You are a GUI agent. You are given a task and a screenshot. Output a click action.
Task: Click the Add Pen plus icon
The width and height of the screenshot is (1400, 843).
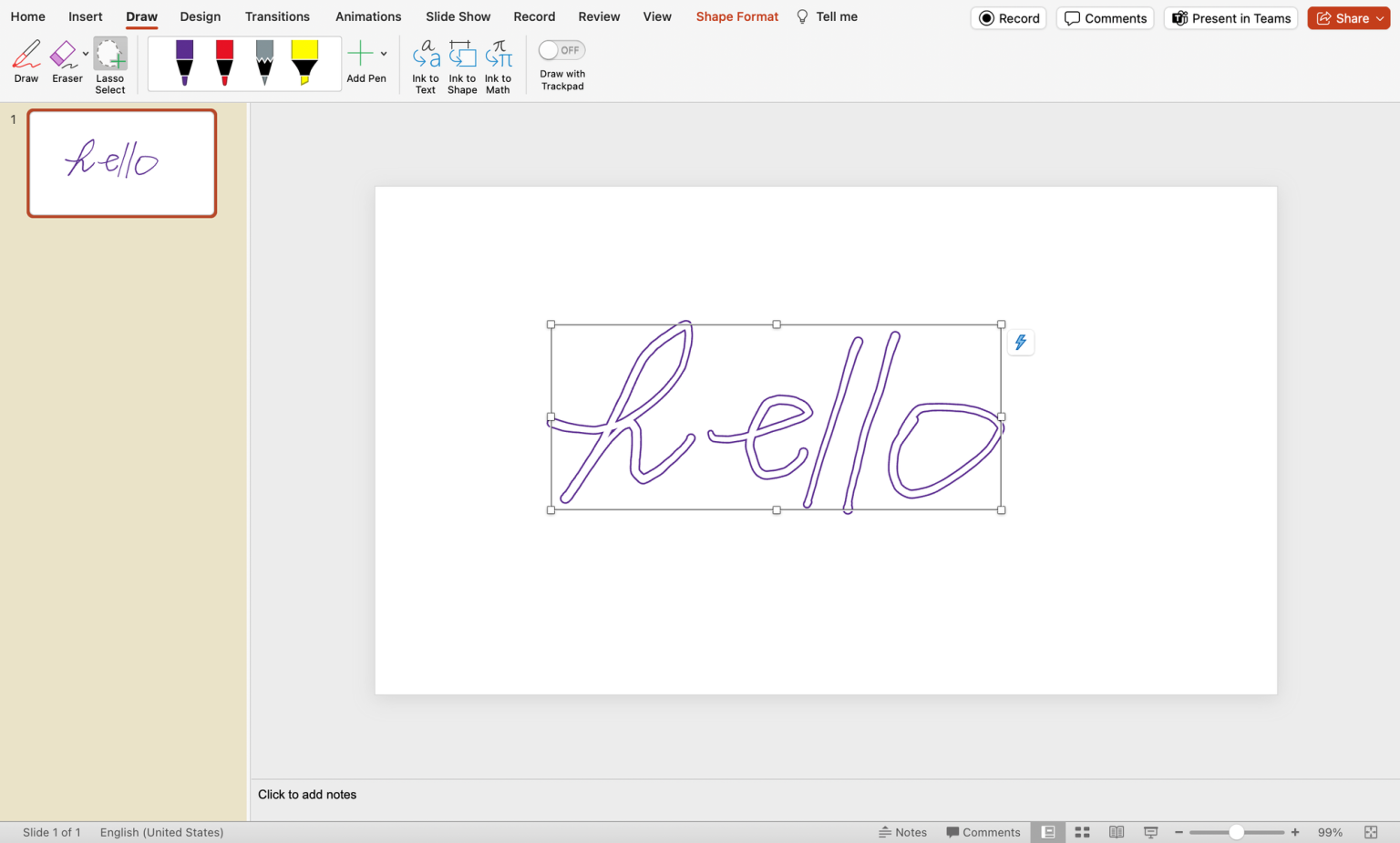(x=361, y=55)
